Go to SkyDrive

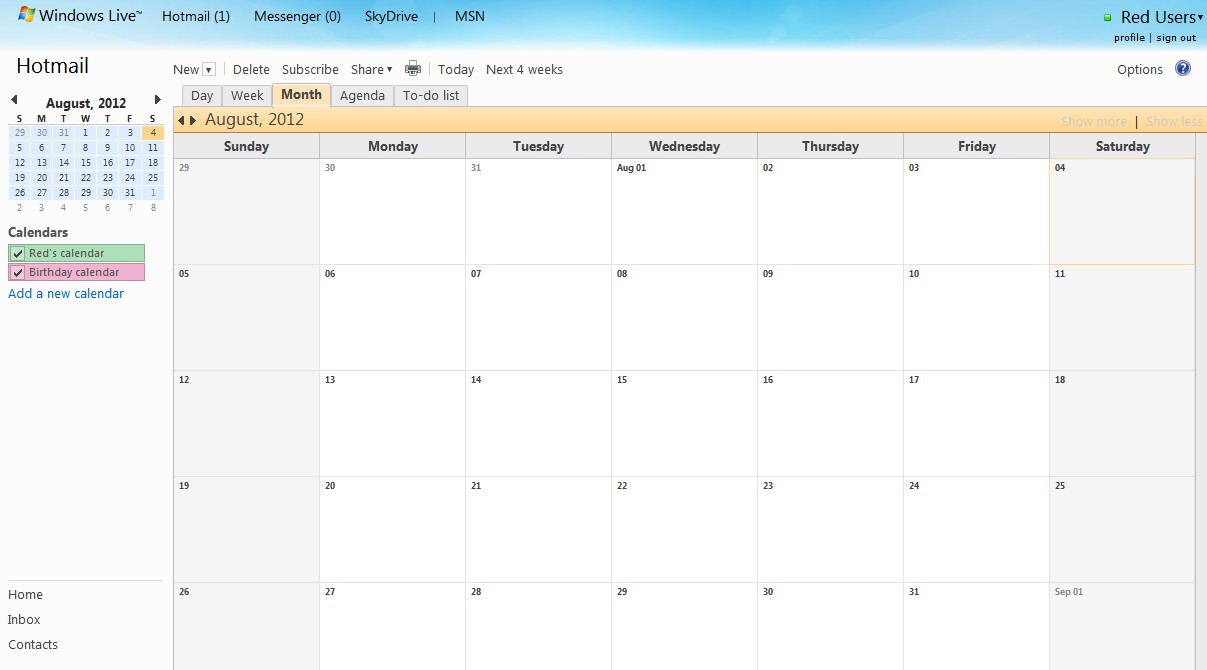(x=391, y=17)
